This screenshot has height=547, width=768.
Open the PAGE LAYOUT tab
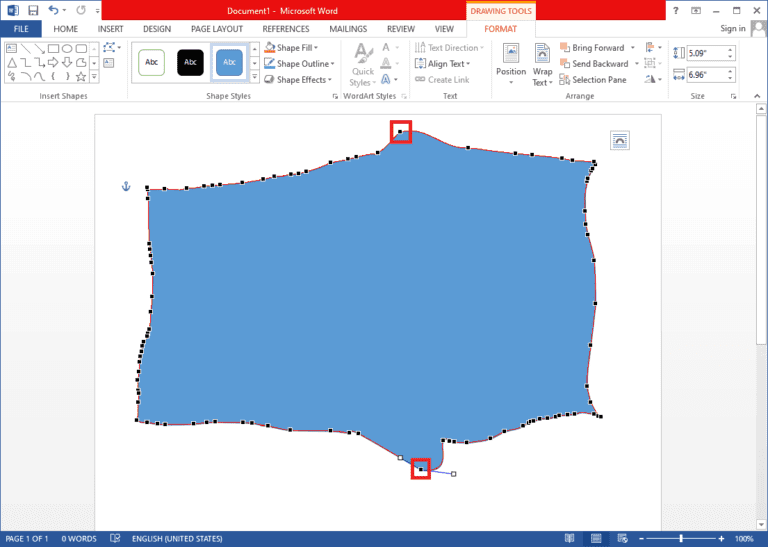pyautogui.click(x=217, y=29)
